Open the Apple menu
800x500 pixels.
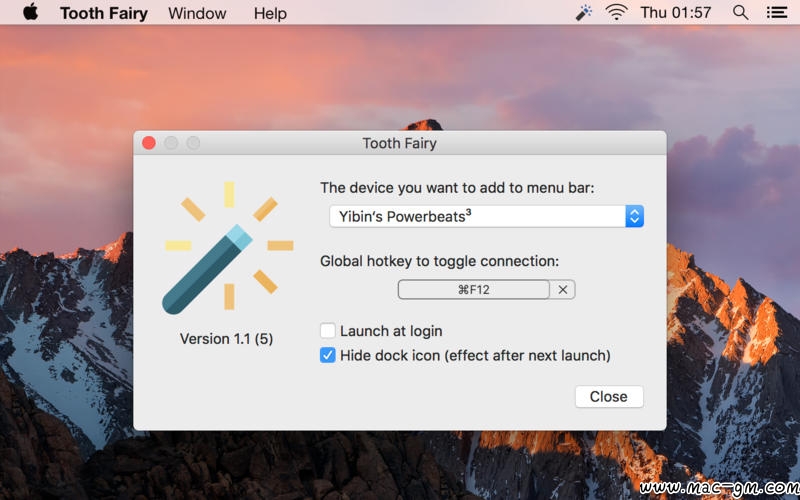click(31, 12)
